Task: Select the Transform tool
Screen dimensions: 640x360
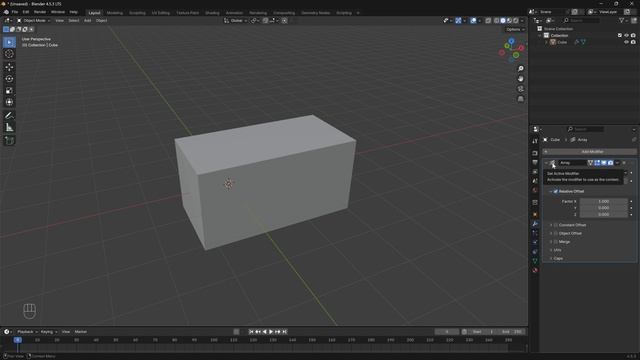Action: tap(9, 102)
